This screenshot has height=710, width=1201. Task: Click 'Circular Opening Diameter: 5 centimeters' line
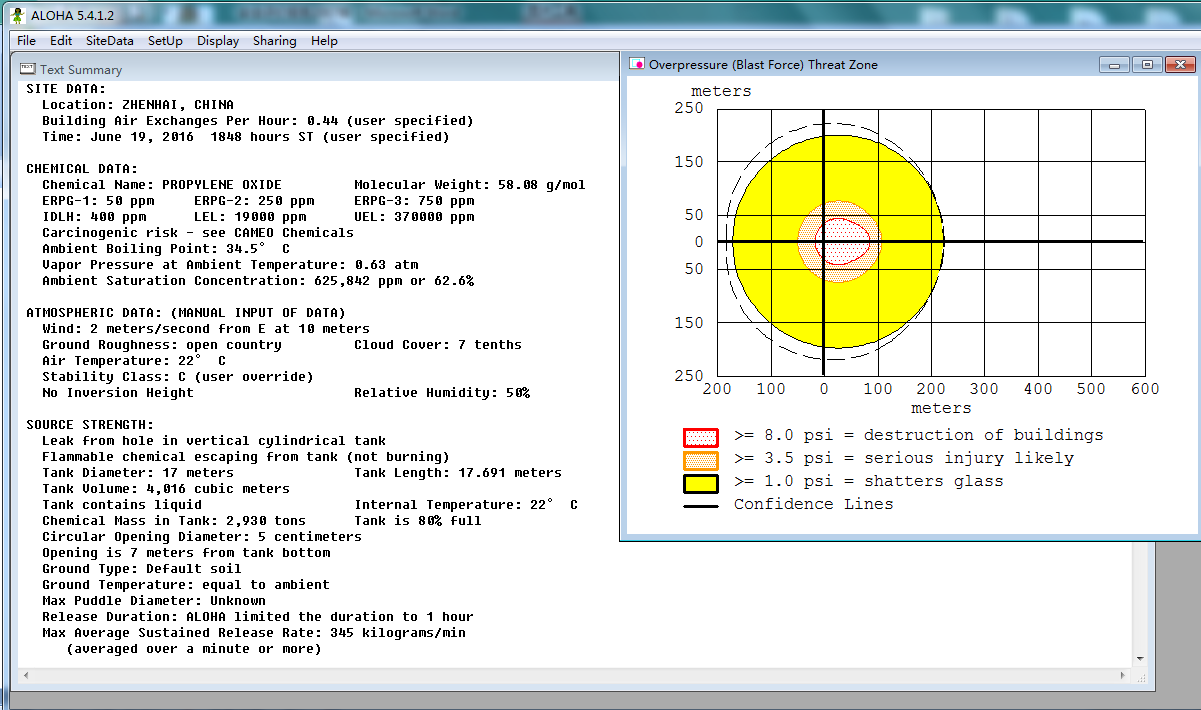(202, 536)
